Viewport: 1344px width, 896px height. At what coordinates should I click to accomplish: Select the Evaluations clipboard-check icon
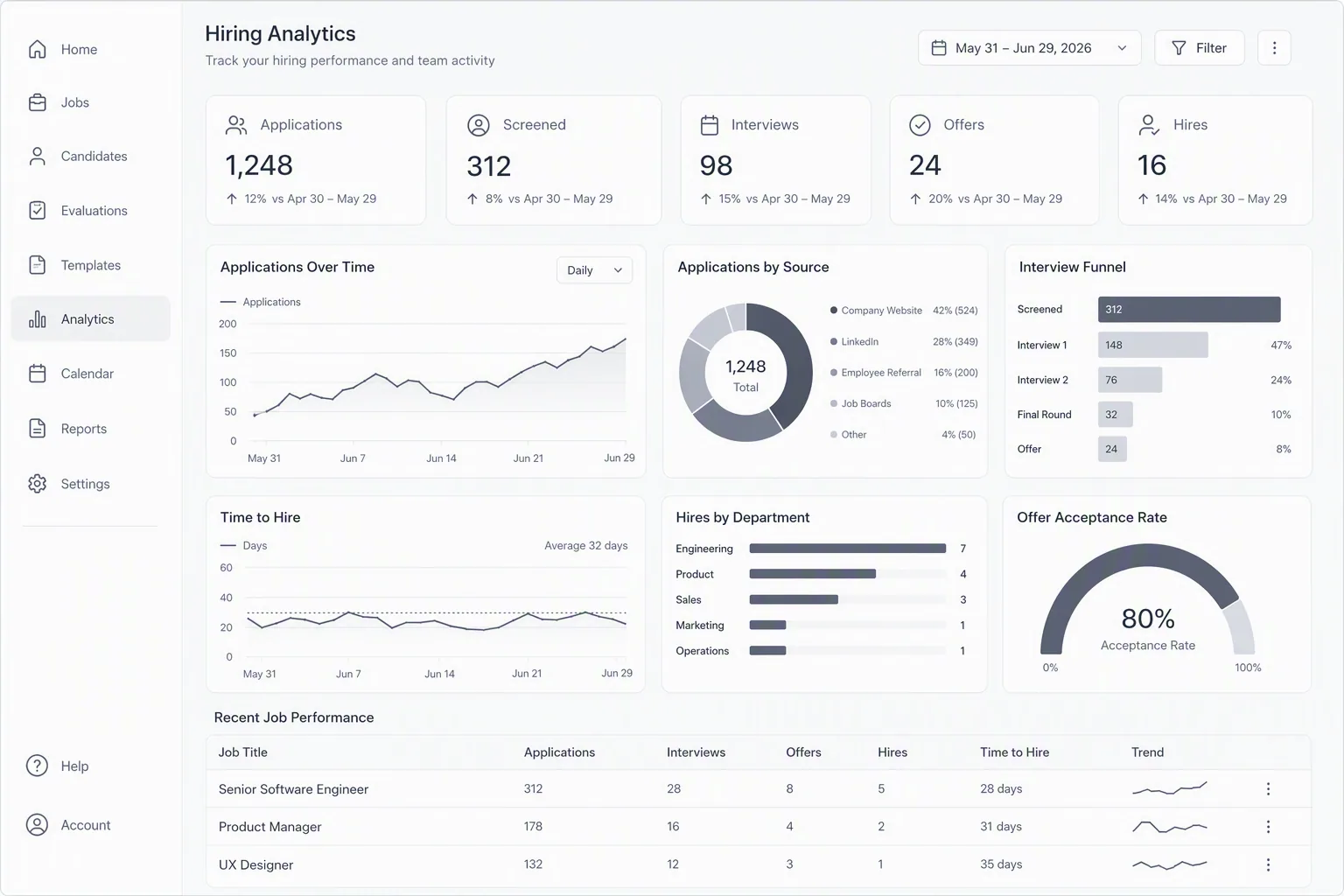(37, 211)
